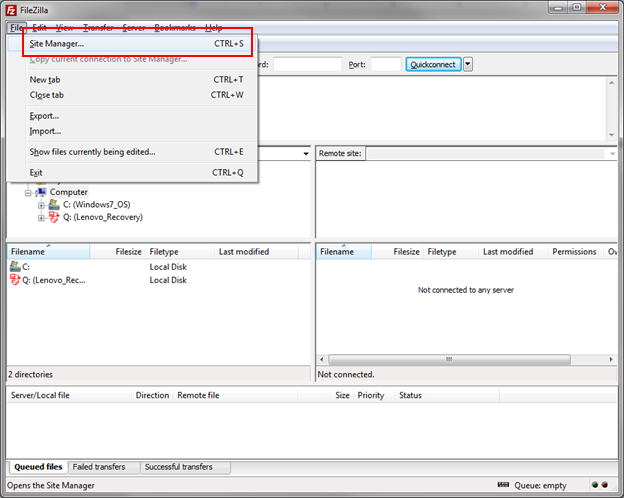Click the C: drive icon in tree

(x=54, y=205)
